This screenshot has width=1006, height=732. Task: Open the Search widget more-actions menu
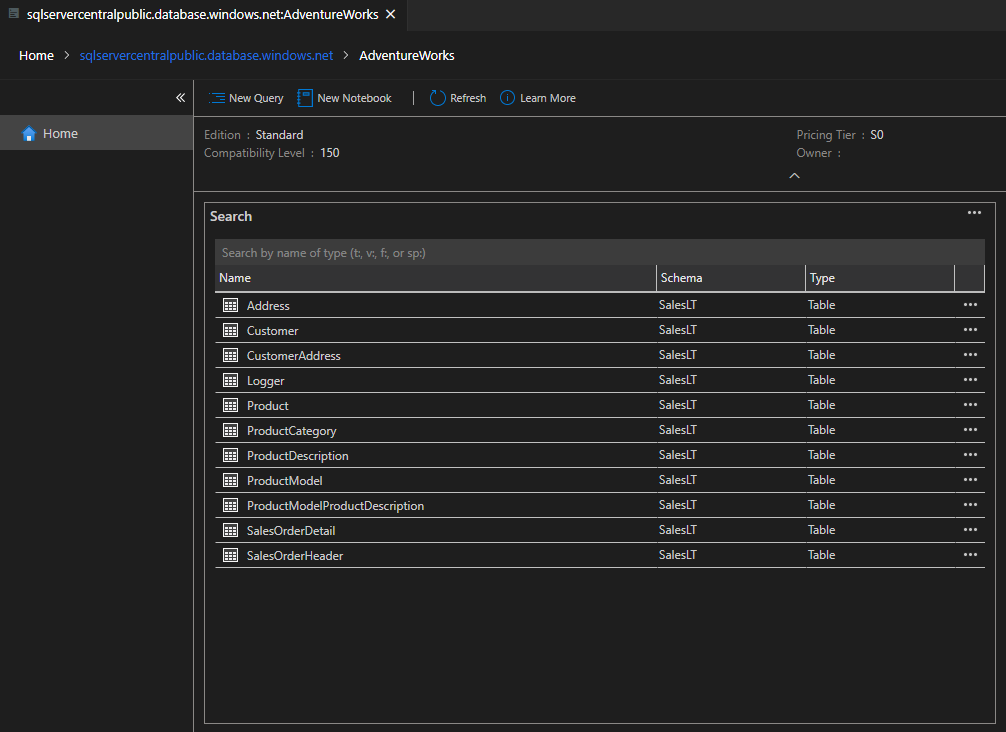click(974, 213)
